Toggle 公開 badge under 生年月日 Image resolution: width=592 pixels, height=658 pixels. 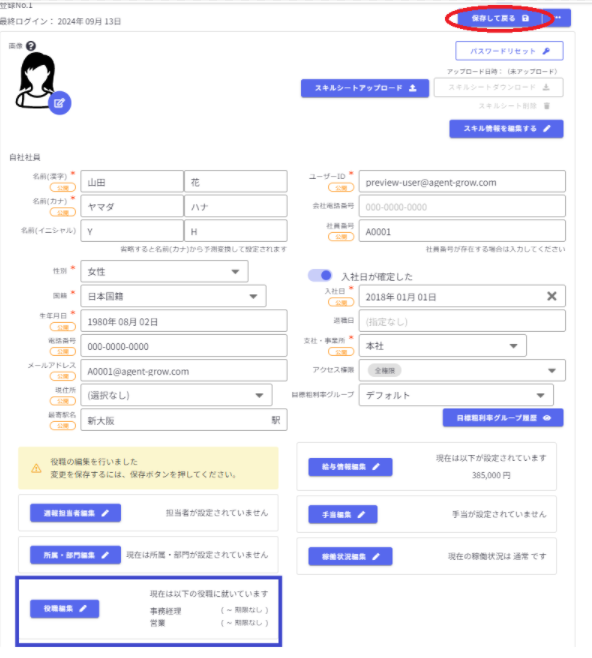[63, 326]
